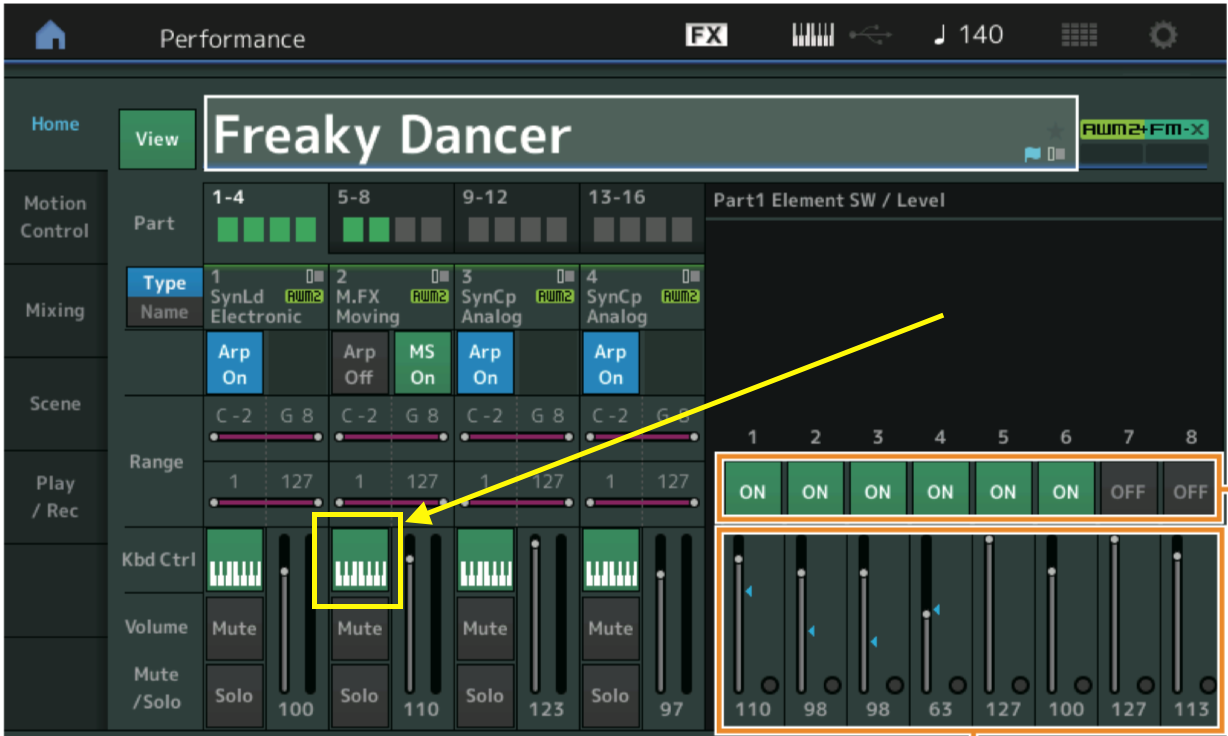Click the keyboard MIDI connection icon

[813, 35]
